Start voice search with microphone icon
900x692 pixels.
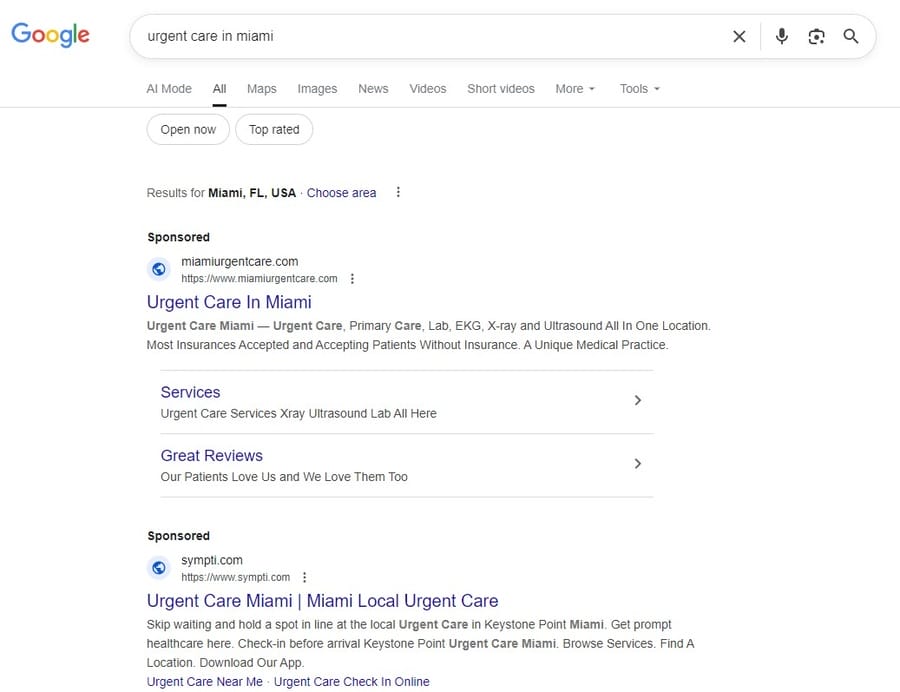(x=782, y=36)
